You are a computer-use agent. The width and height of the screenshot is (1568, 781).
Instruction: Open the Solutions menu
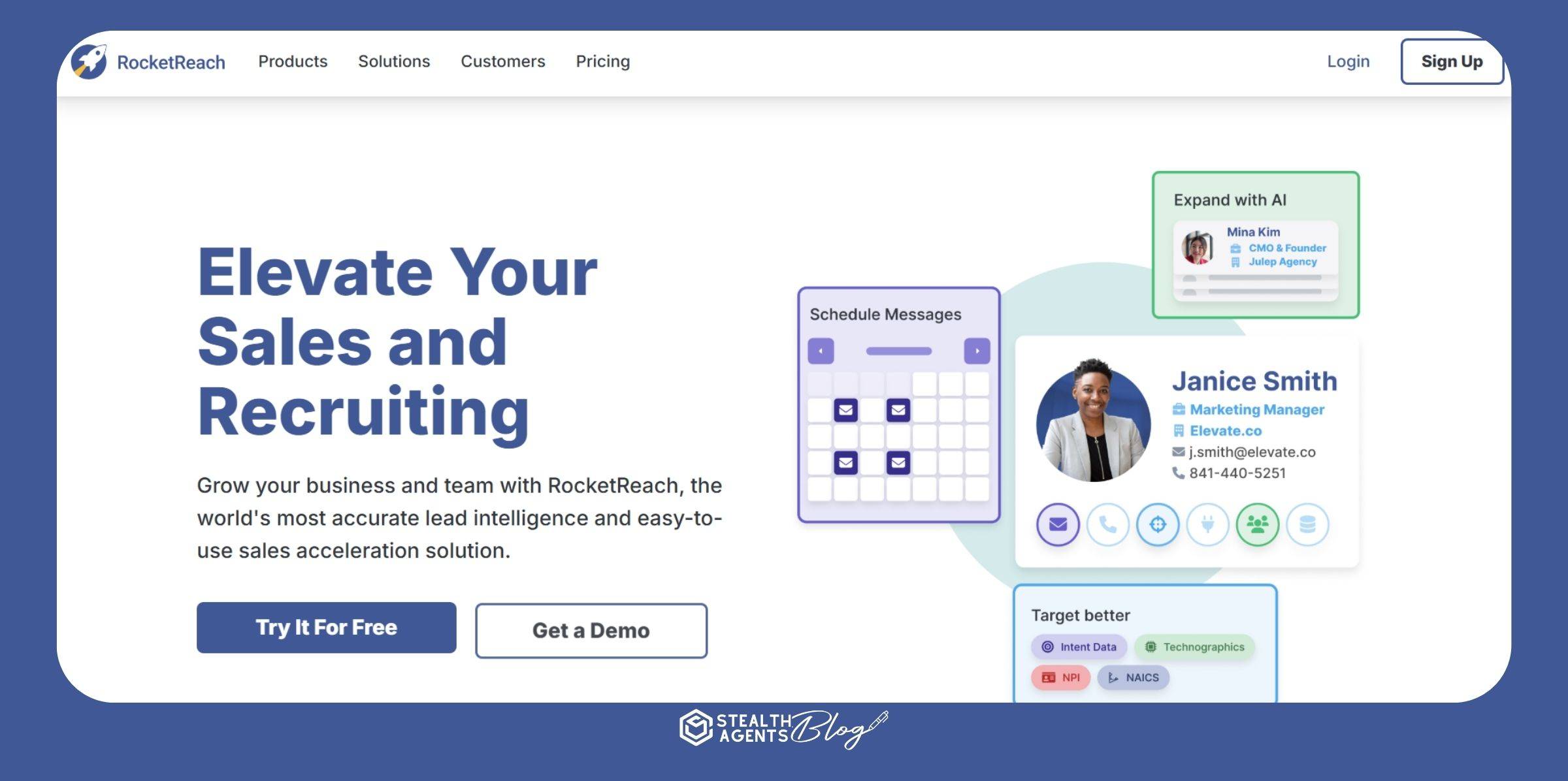(x=394, y=61)
